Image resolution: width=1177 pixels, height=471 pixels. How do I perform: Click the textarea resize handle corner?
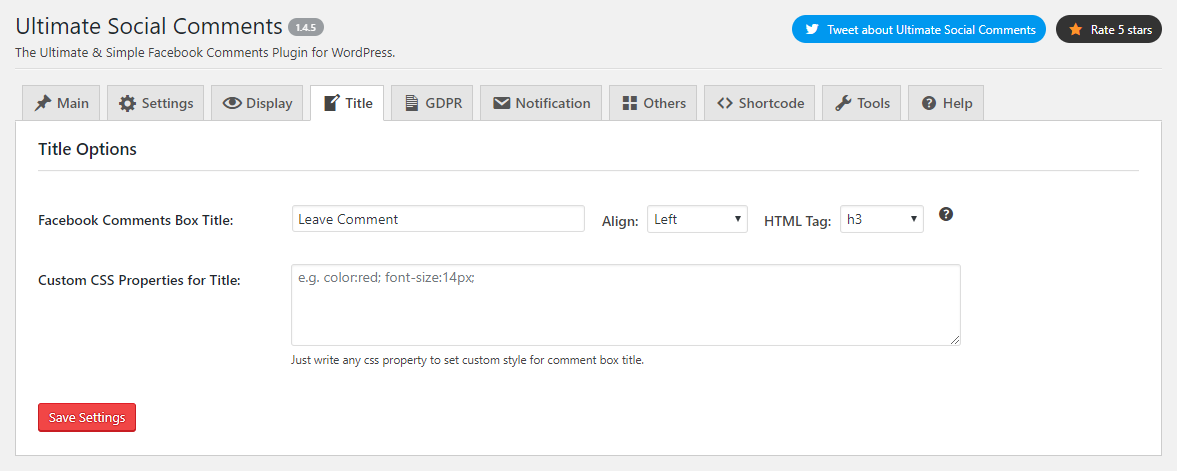[x=955, y=340]
